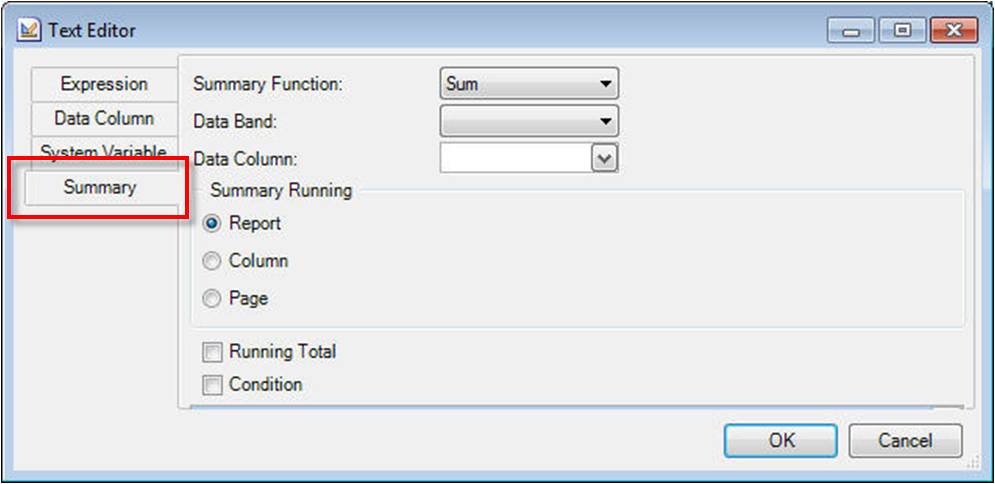Enable the Running Total checkbox

pos(212,352)
